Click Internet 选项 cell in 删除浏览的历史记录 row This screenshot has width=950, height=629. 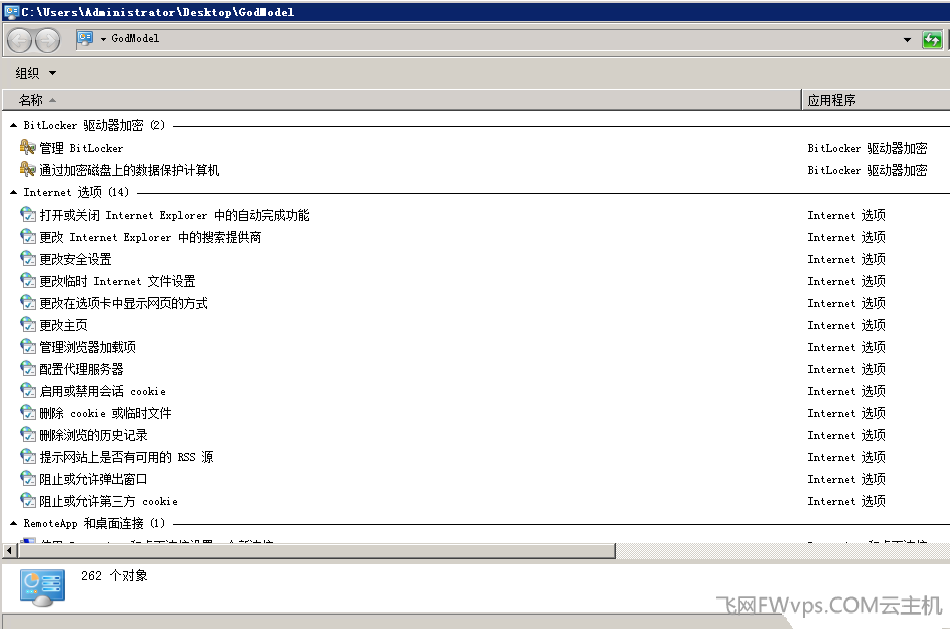click(846, 436)
